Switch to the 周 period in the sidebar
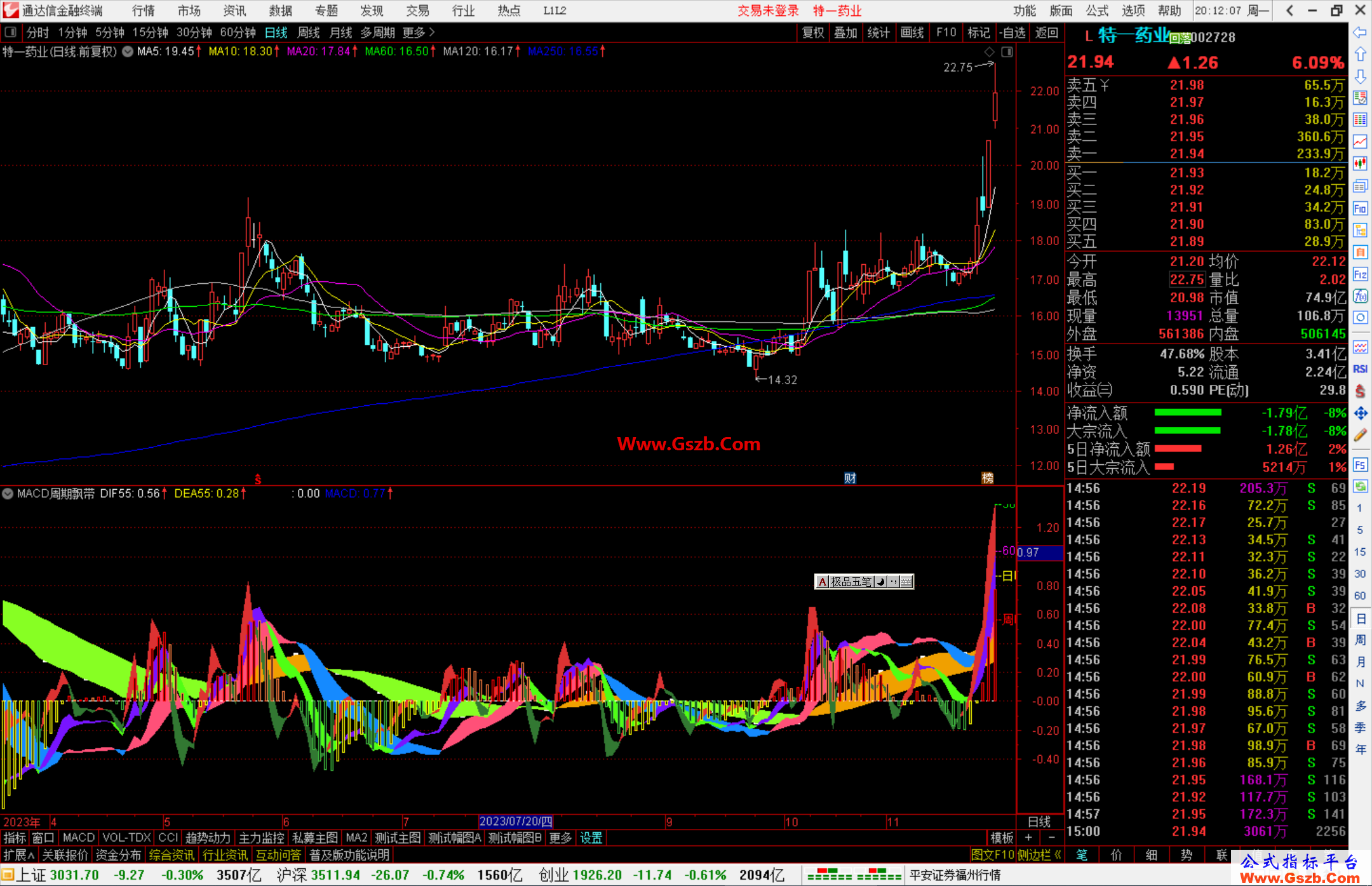Viewport: 1372px width, 886px height. [1360, 640]
